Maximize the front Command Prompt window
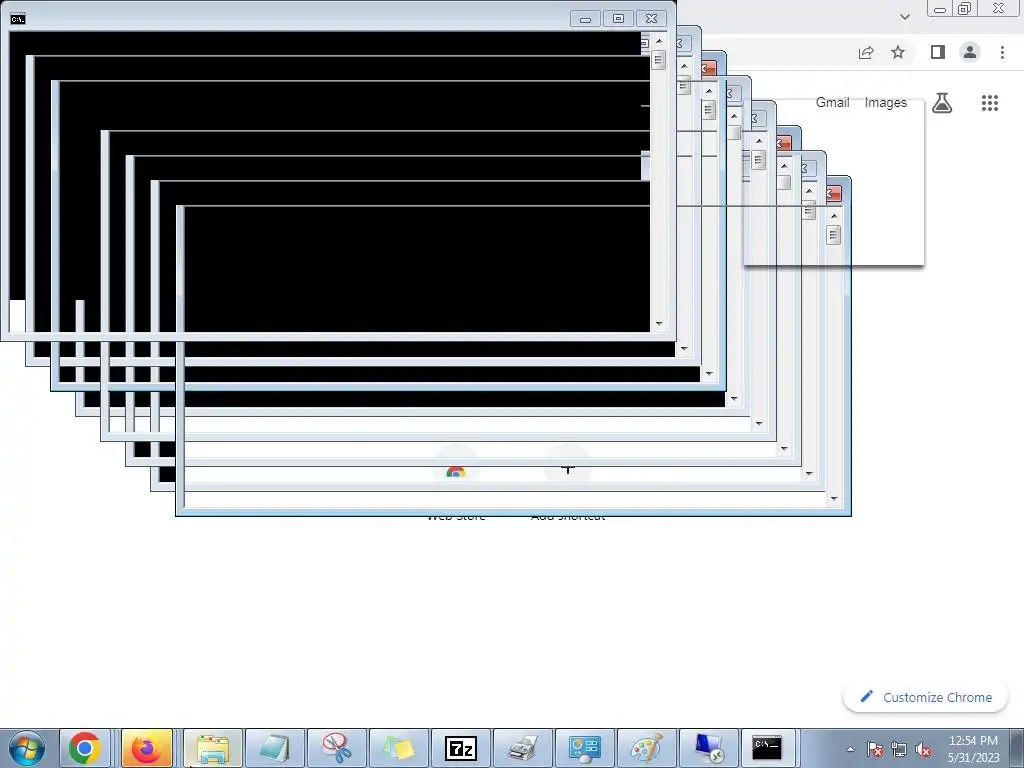 point(618,18)
